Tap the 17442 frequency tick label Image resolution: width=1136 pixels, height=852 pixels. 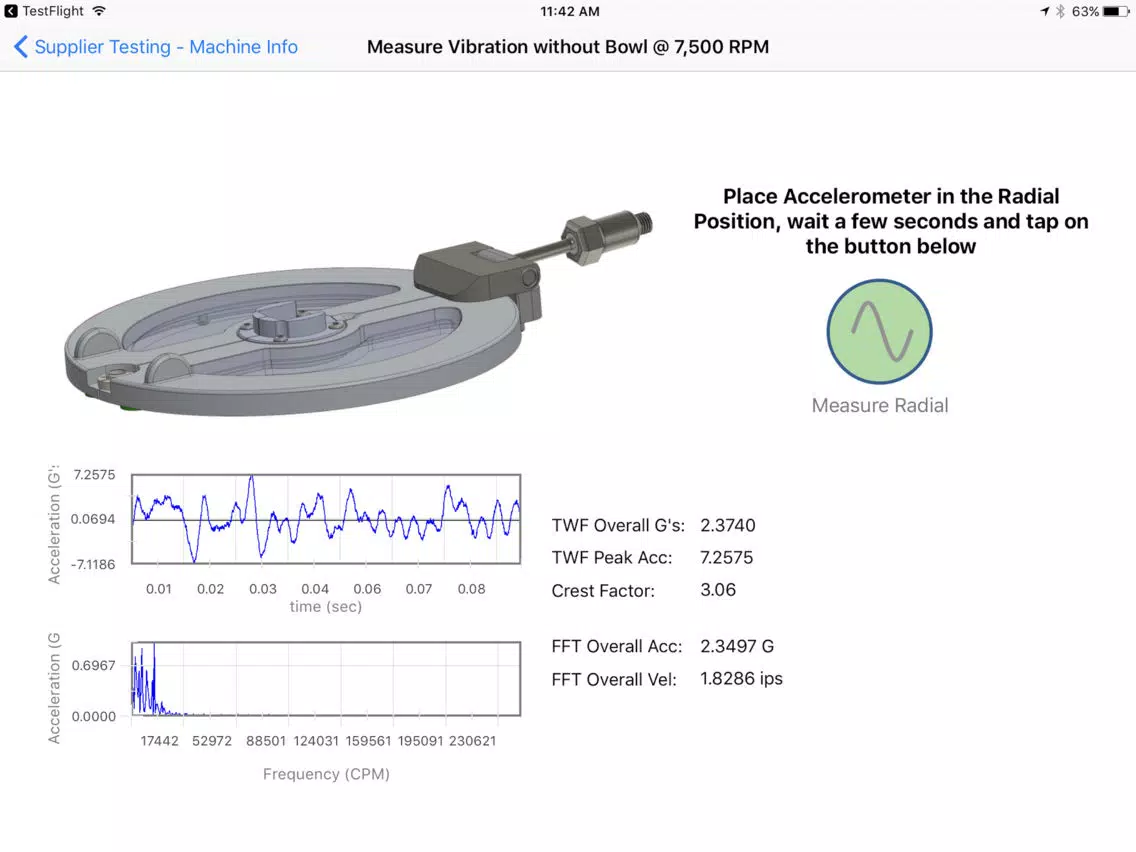tap(159, 740)
